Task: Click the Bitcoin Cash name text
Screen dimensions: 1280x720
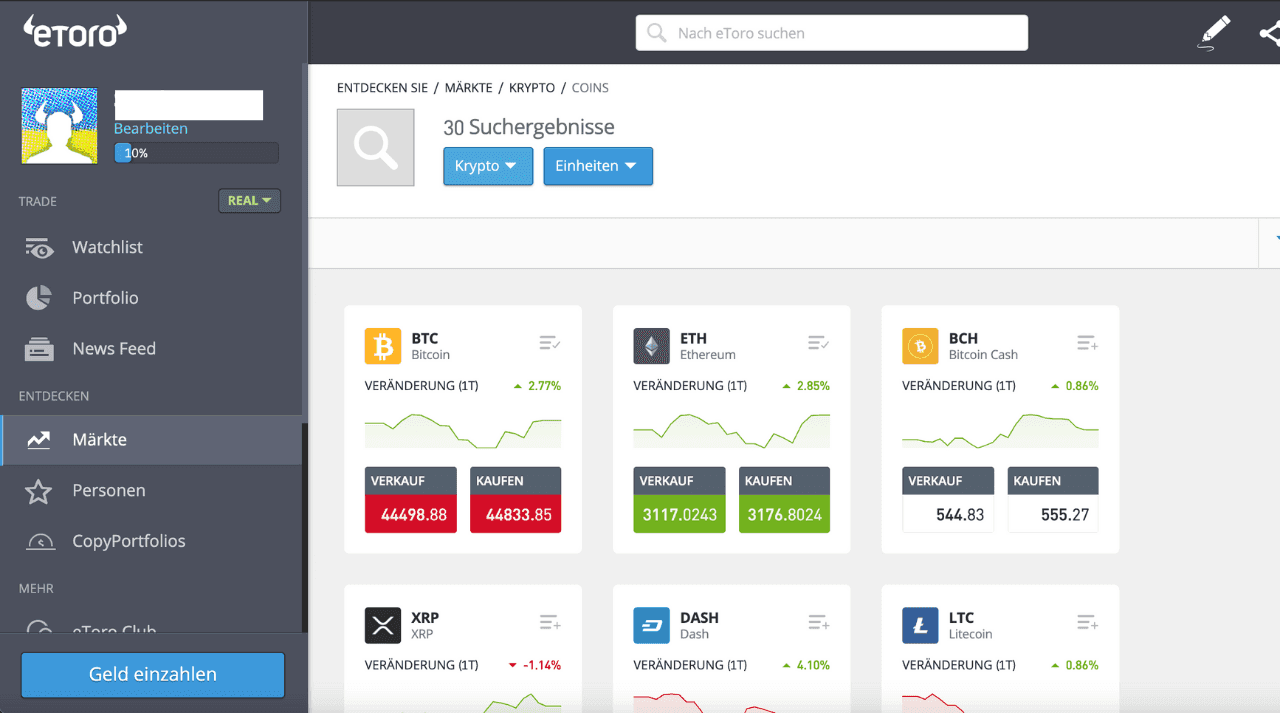Action: point(983,355)
